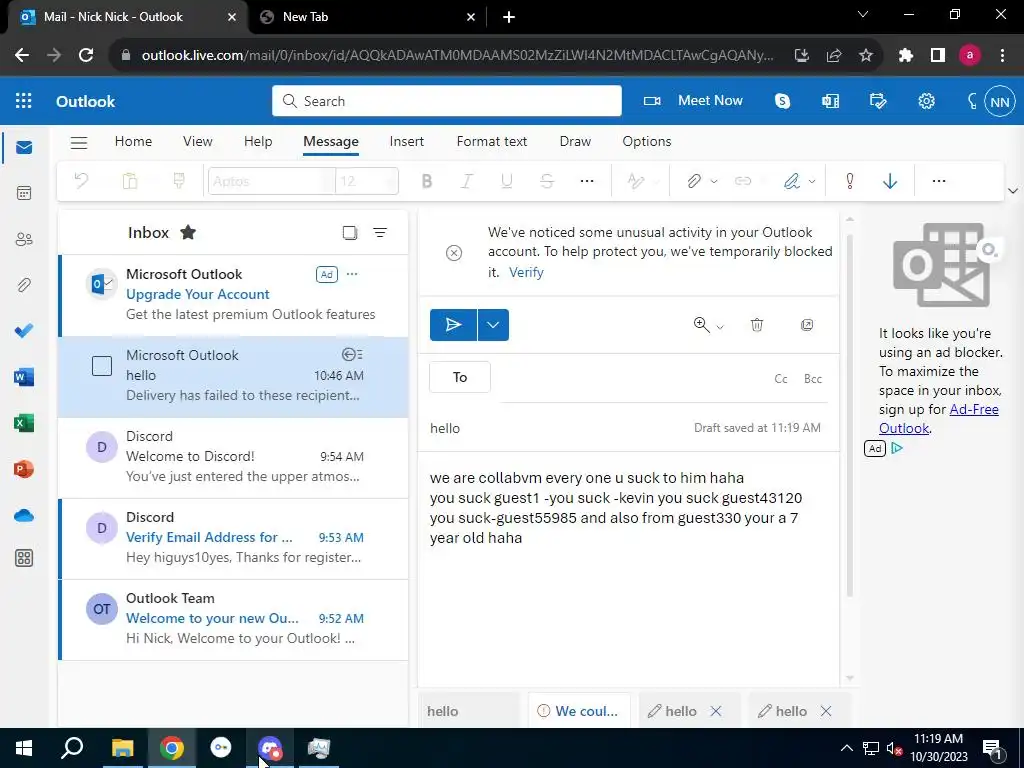This screenshot has height=768, width=1024.
Task: Open Calendar in left sidebar
Action: 24,193
